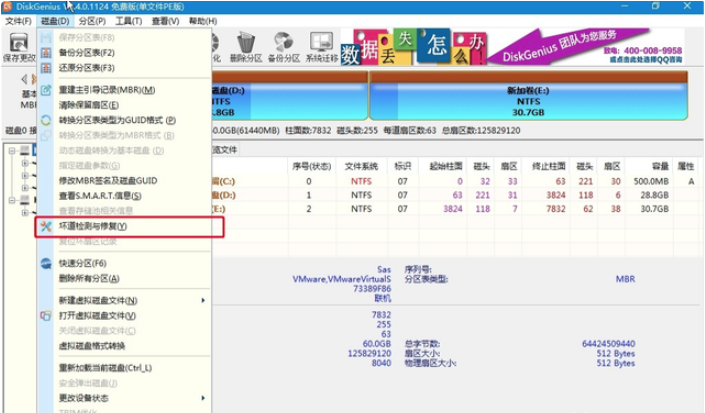Expand the 更改设备状态 submenu arrow

[203, 398]
